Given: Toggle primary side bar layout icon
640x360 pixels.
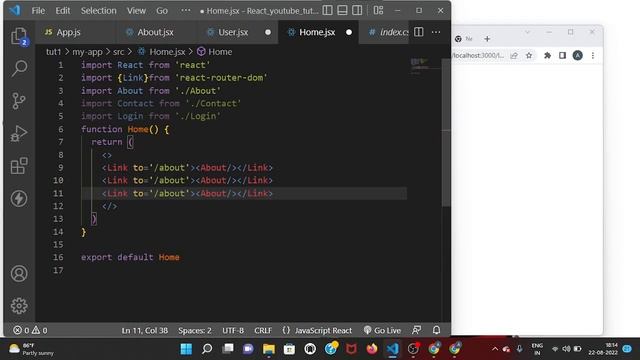Looking at the screenshot, I should [x=327, y=10].
